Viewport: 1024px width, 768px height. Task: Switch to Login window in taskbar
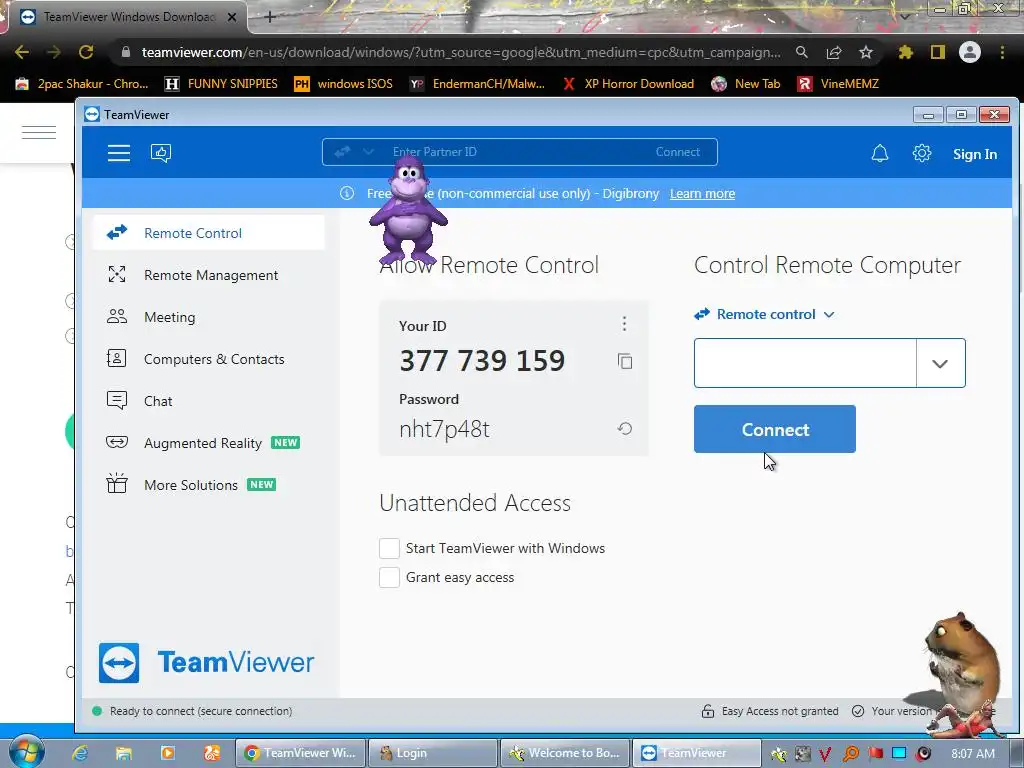point(432,753)
